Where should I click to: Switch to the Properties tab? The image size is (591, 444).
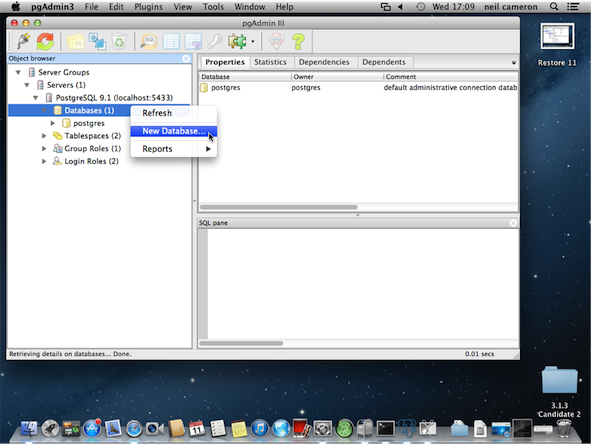click(x=225, y=62)
